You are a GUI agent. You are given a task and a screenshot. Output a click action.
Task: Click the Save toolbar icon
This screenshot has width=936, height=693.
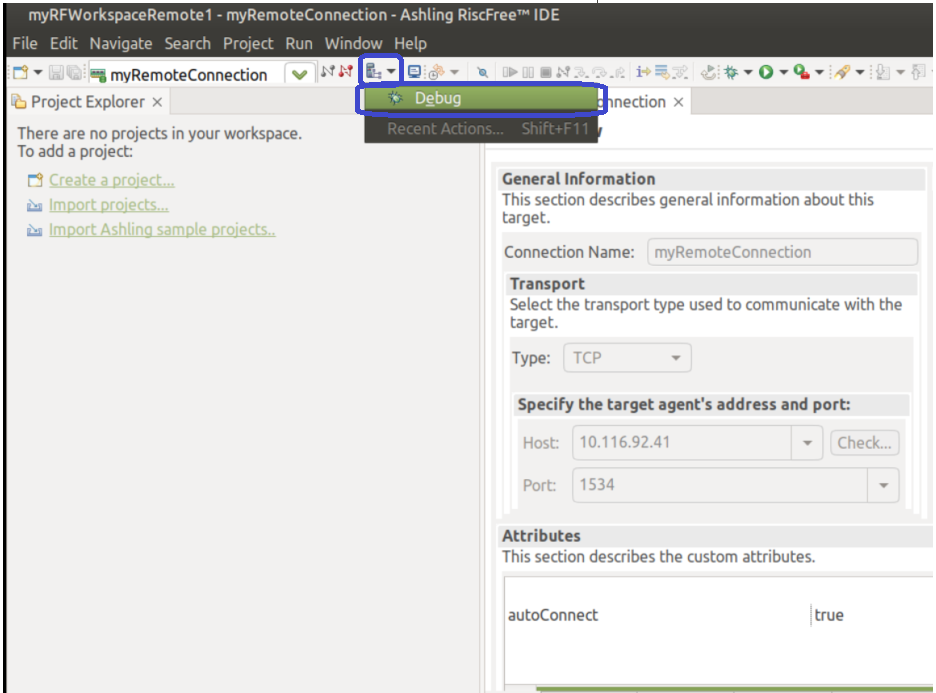(56, 73)
